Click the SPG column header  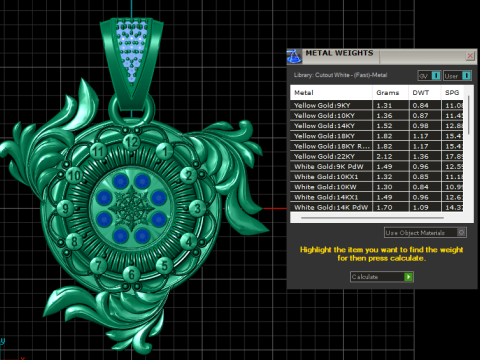tap(452, 93)
